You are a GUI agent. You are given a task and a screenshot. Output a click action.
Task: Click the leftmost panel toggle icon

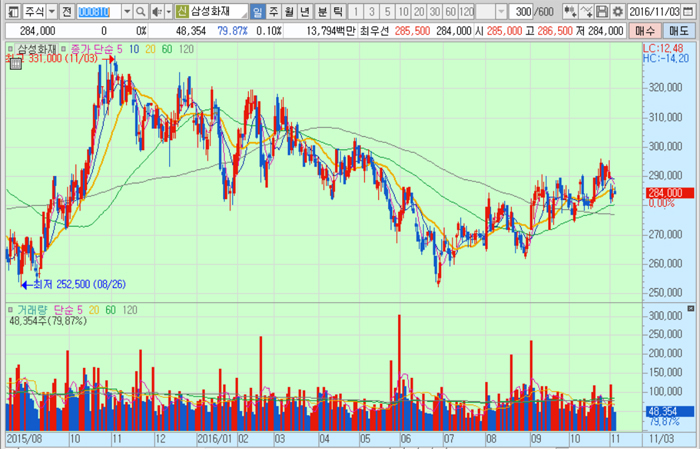[x=9, y=11]
